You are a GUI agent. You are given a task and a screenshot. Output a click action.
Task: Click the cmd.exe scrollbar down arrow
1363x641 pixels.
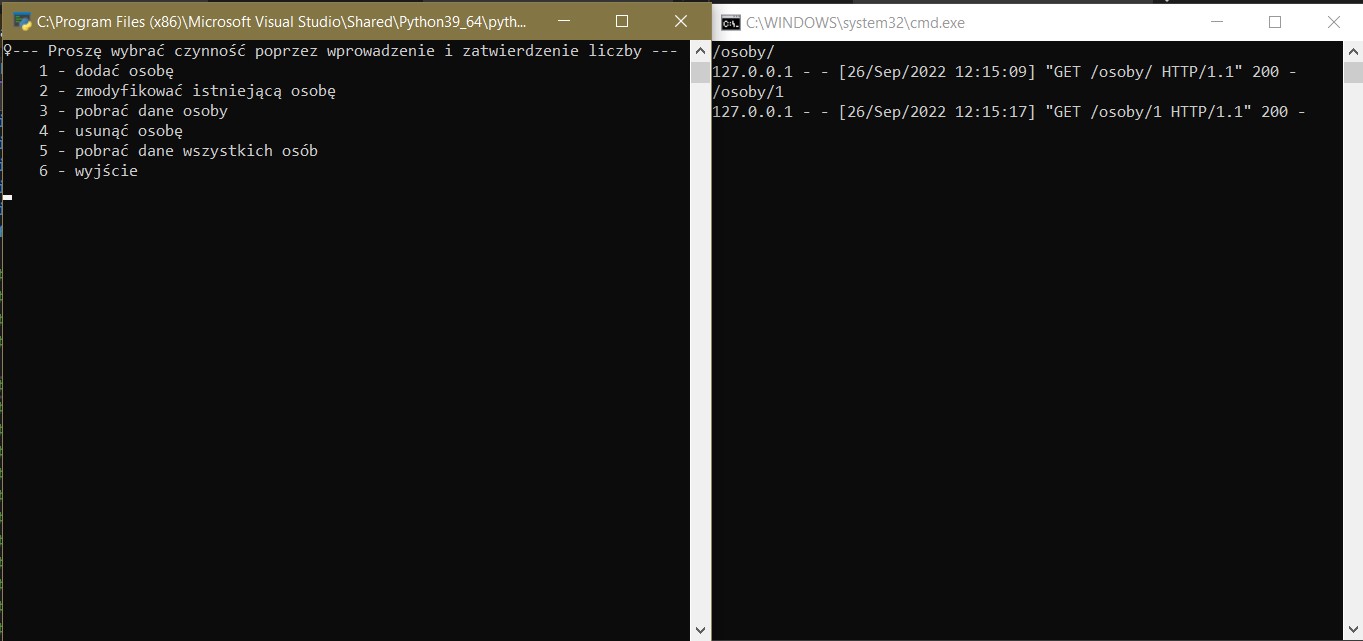click(1353, 631)
